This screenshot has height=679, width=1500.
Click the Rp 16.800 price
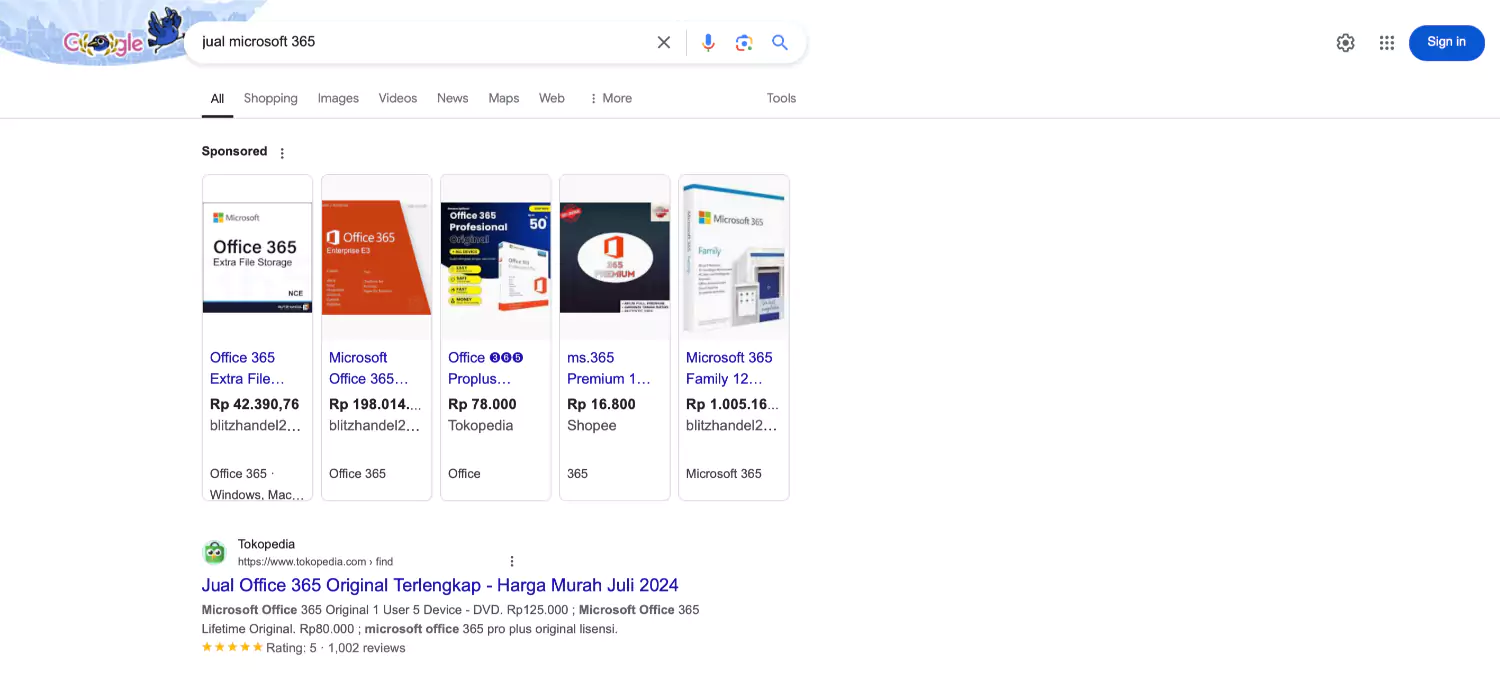[601, 404]
